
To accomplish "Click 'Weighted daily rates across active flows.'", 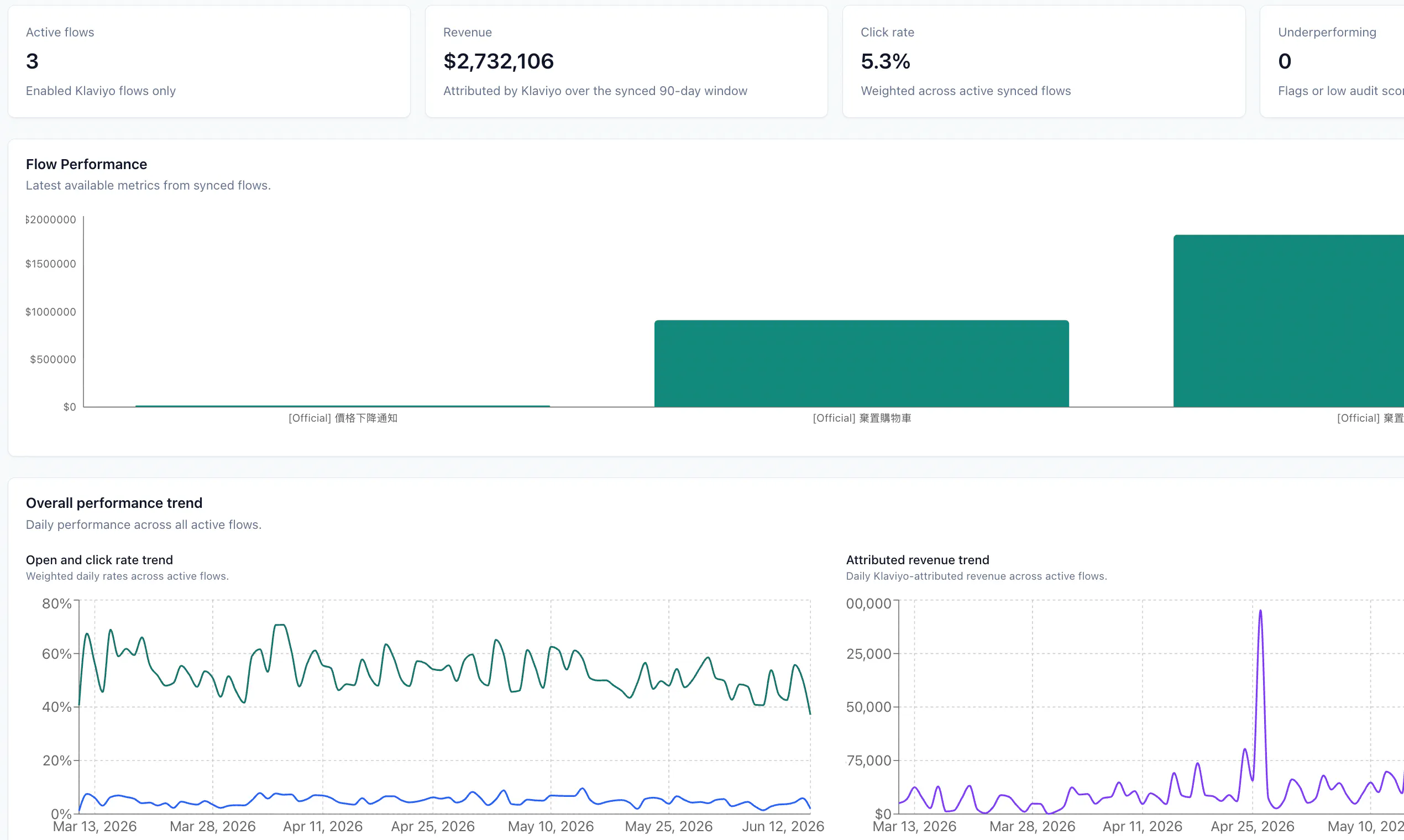I will (x=127, y=576).
